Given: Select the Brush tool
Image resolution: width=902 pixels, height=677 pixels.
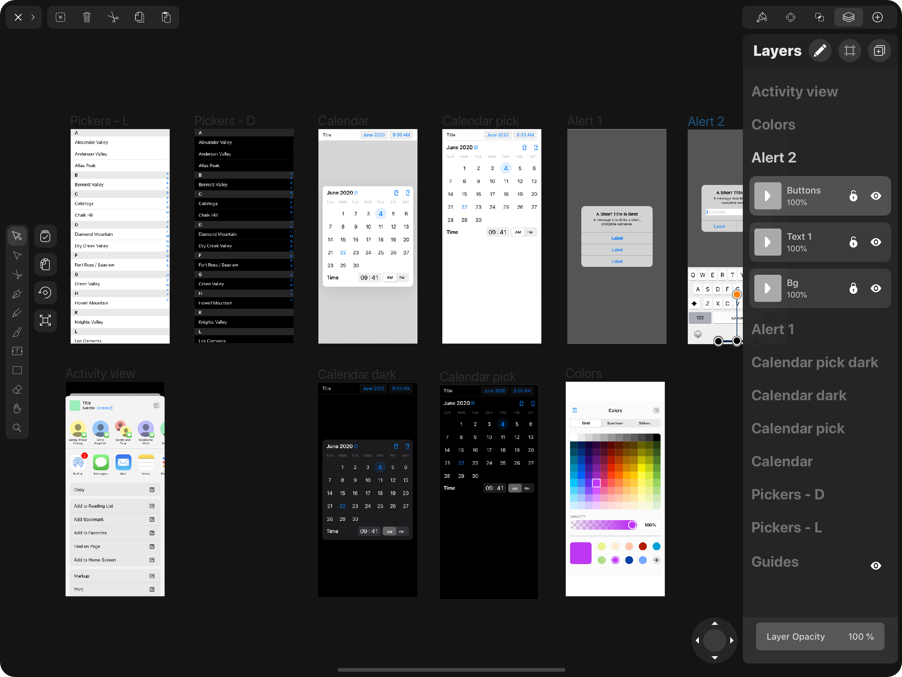Looking at the screenshot, I should click(17, 332).
